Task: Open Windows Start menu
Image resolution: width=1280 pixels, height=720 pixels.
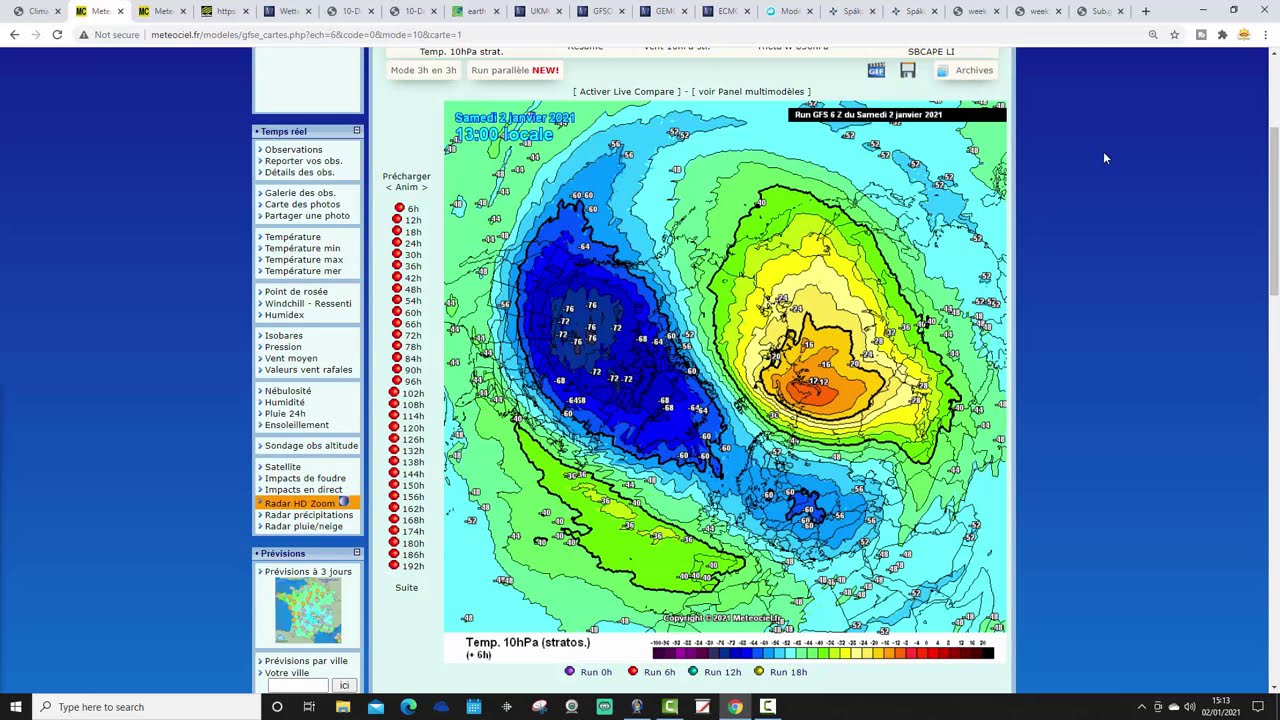Action: [16, 707]
